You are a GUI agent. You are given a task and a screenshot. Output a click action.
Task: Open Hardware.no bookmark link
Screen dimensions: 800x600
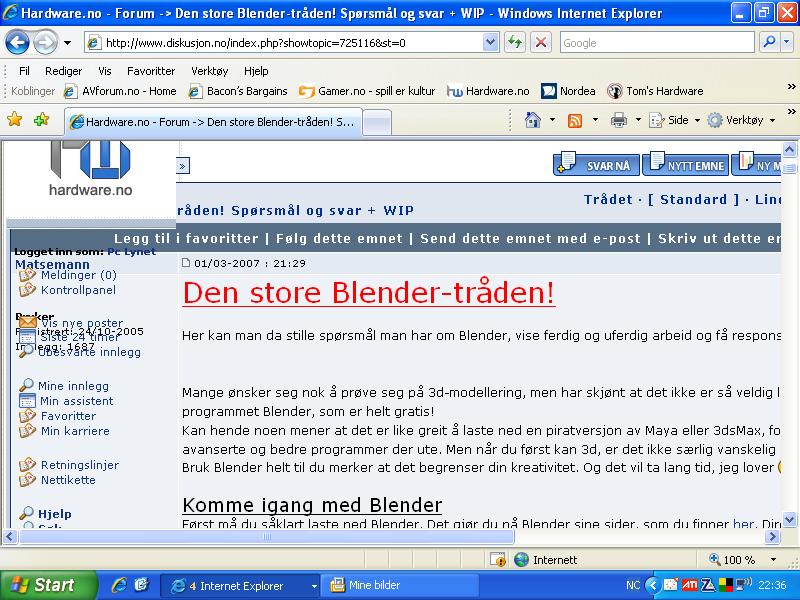(x=488, y=91)
